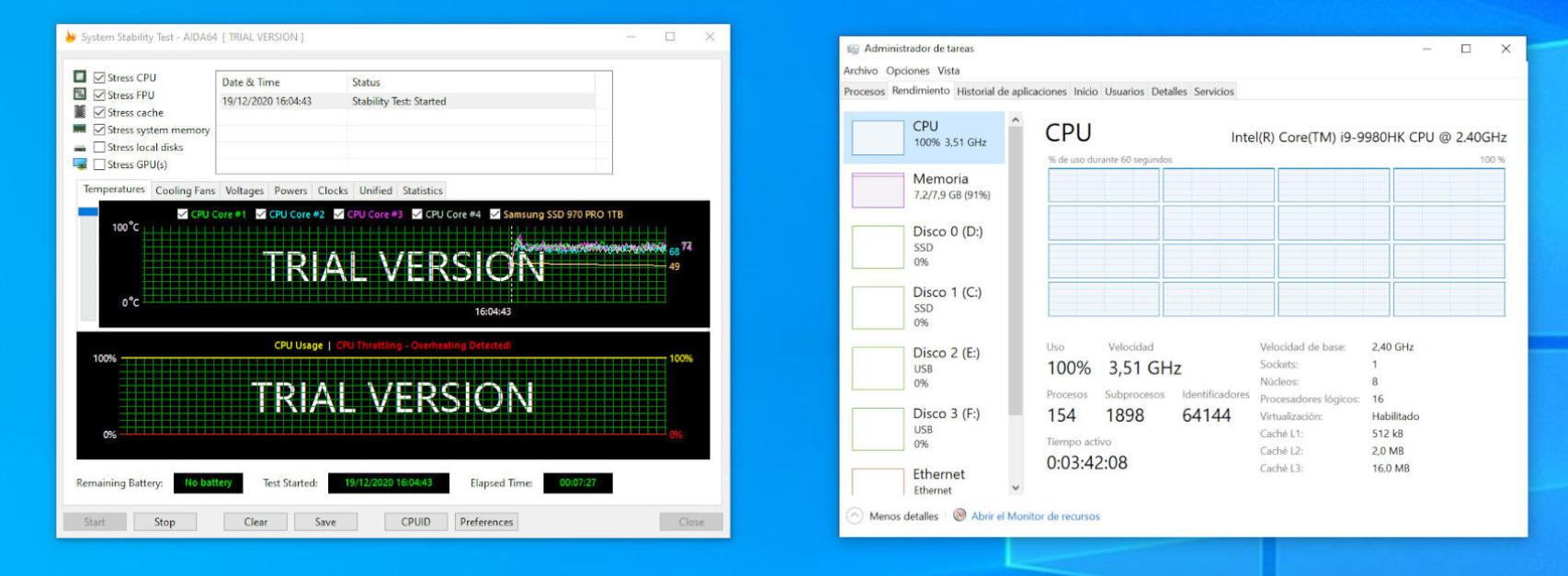Screen dimensions: 1568x576
Task: Click the blue temperature graph side slider
Action: pos(87,211)
